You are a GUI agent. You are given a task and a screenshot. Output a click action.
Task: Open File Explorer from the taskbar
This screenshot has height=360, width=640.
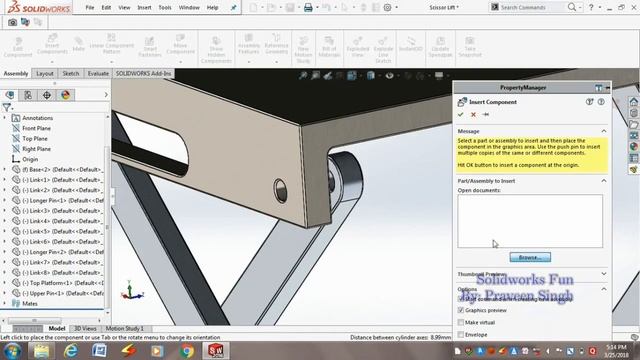(41, 351)
